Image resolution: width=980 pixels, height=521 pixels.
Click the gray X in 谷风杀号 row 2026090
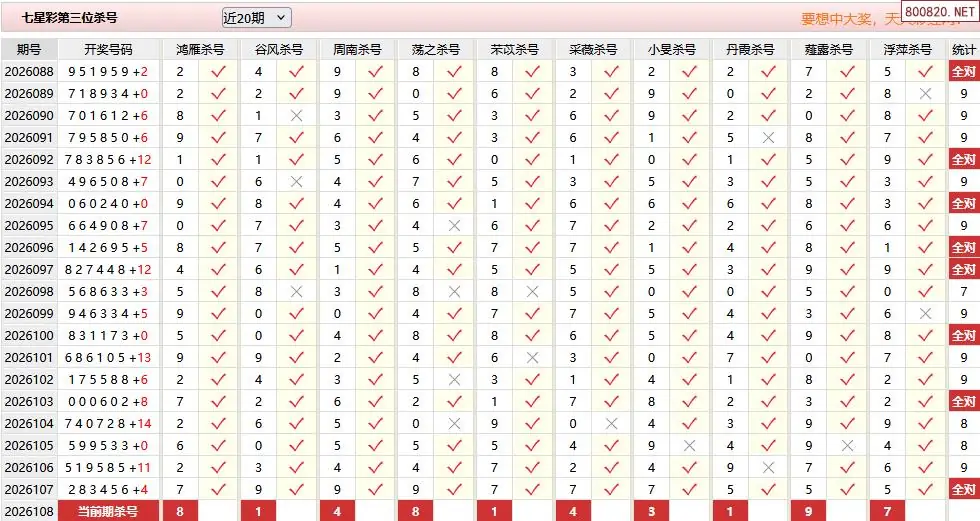point(297,116)
